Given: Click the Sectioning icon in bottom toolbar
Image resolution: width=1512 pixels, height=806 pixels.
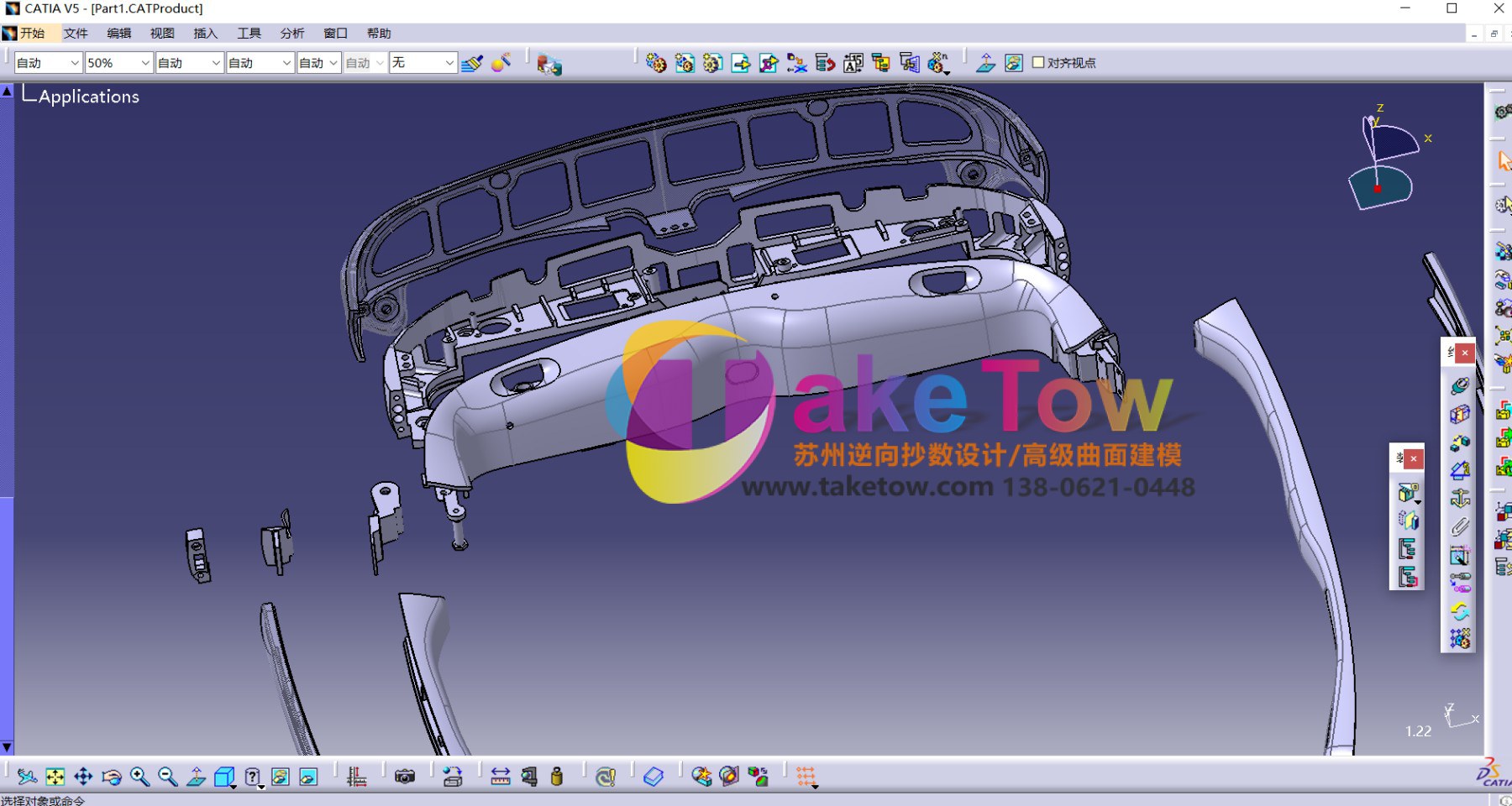Looking at the screenshot, I should pyautogui.click(x=729, y=777).
